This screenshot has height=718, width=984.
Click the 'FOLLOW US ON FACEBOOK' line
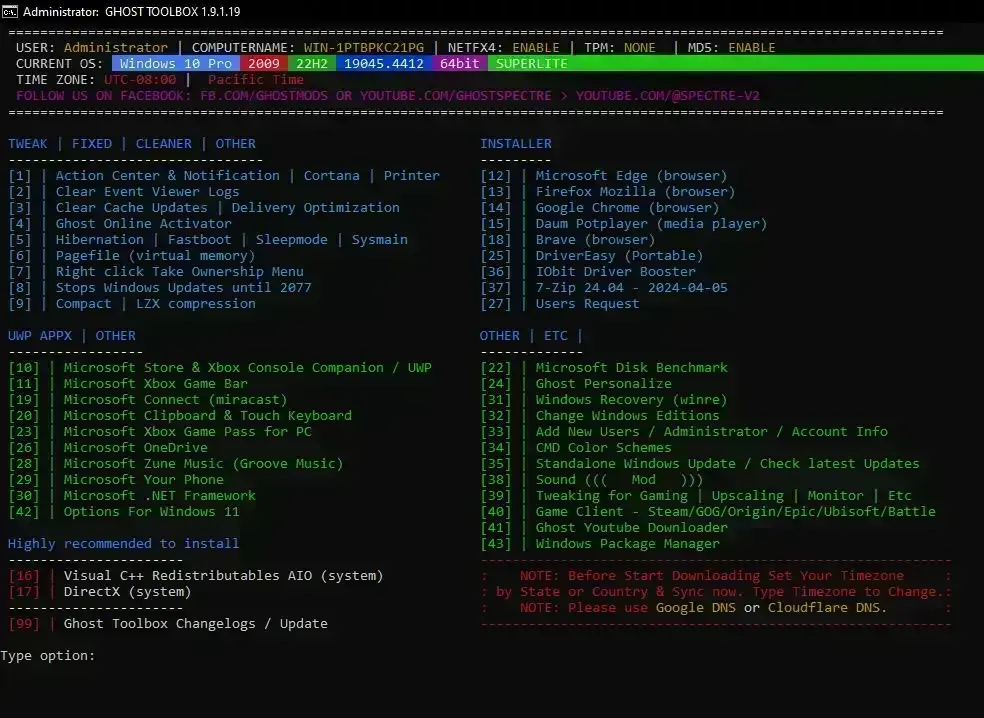click(x=388, y=95)
